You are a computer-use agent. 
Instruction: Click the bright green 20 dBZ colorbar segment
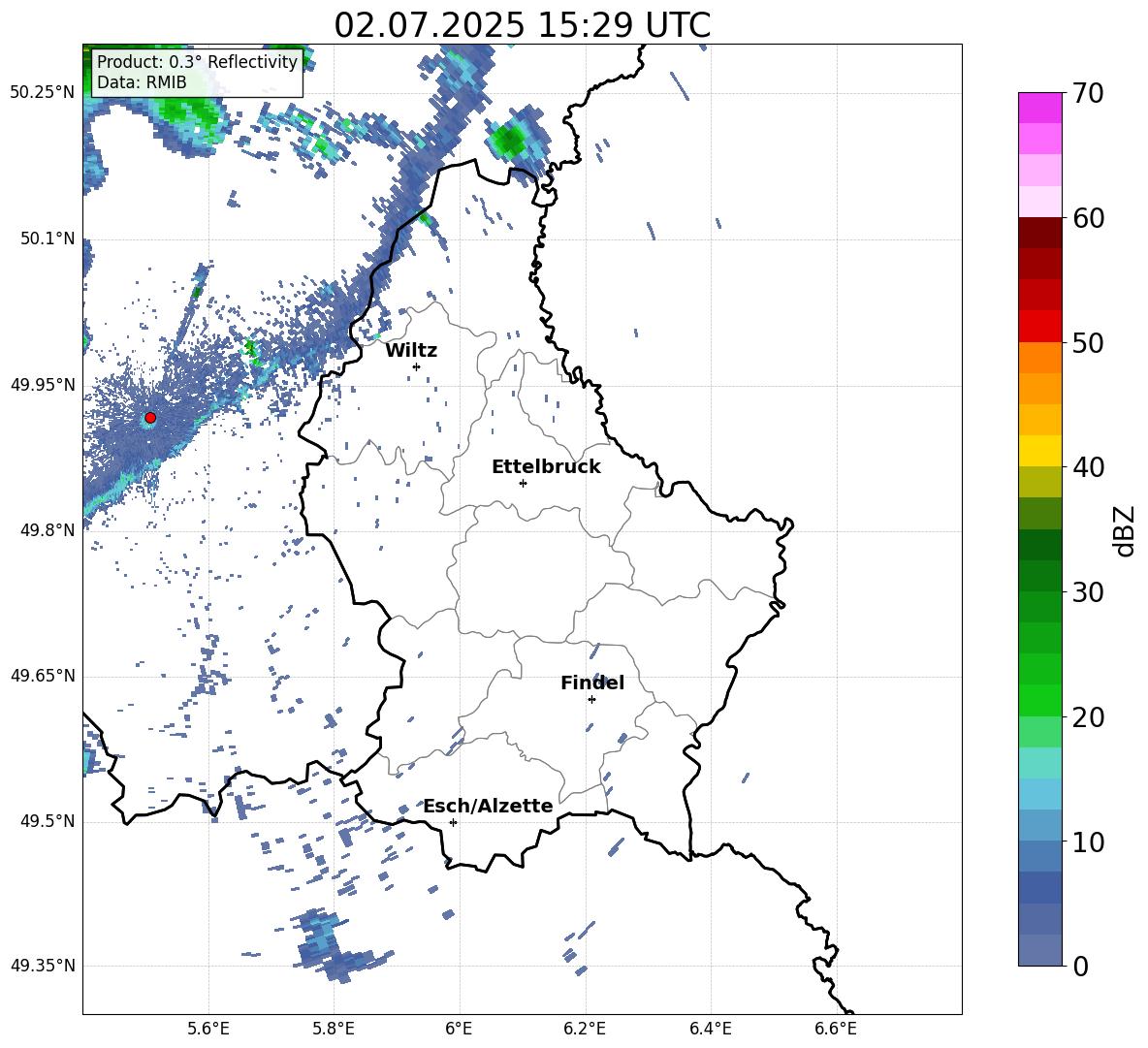[x=1039, y=700]
